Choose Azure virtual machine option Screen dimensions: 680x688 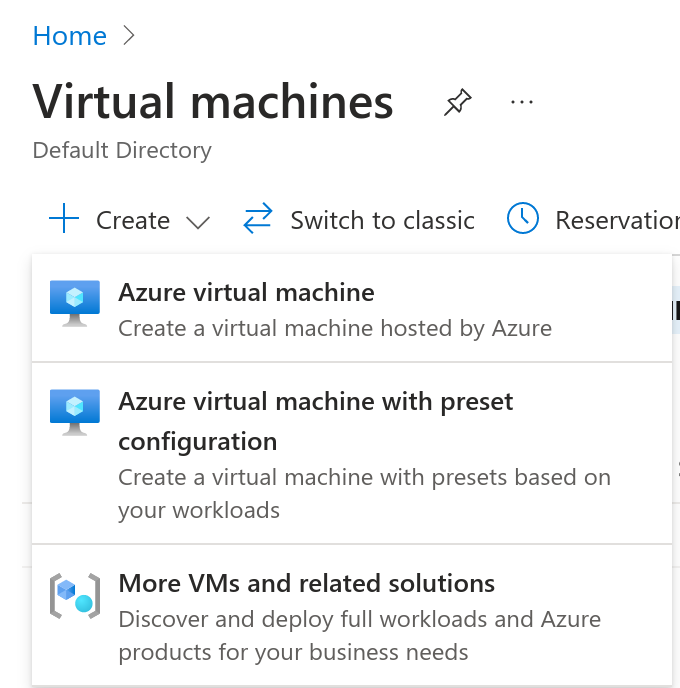click(352, 308)
